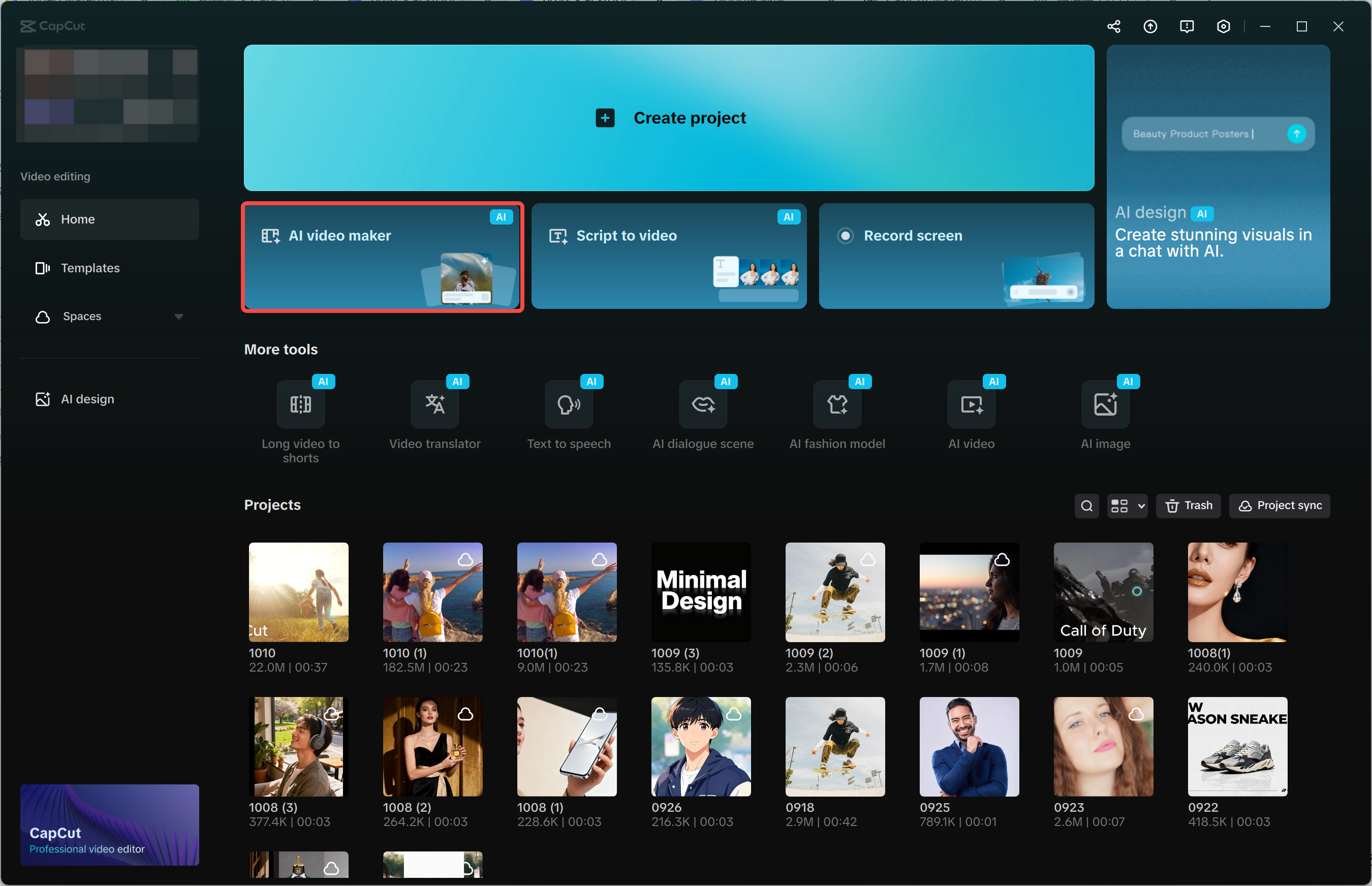This screenshot has height=886, width=1372.
Task: Expand the Spaces dropdown arrow
Action: pyautogui.click(x=178, y=317)
